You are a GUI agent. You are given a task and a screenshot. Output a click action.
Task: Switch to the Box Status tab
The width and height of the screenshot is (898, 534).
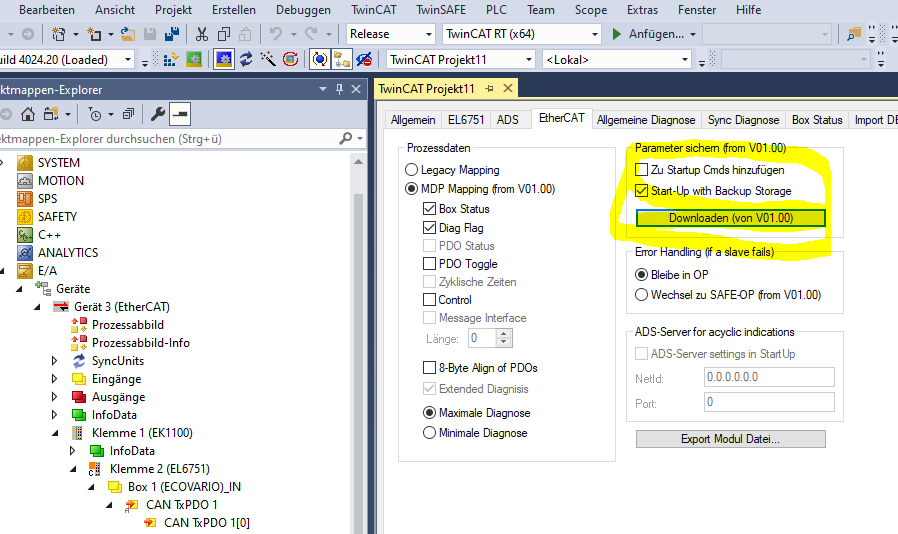click(x=817, y=120)
